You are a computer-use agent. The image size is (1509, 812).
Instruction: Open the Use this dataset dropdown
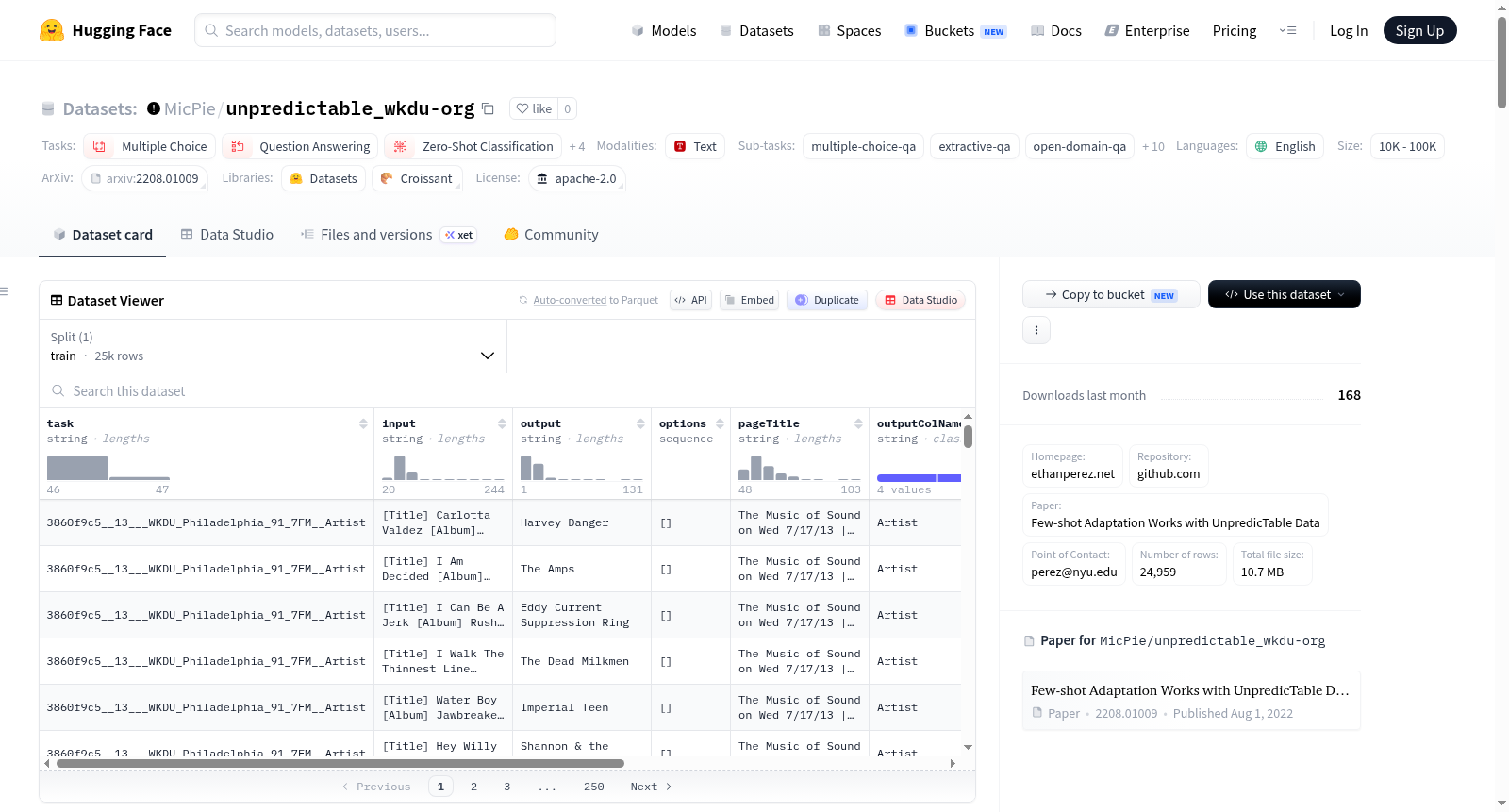click(x=1284, y=294)
